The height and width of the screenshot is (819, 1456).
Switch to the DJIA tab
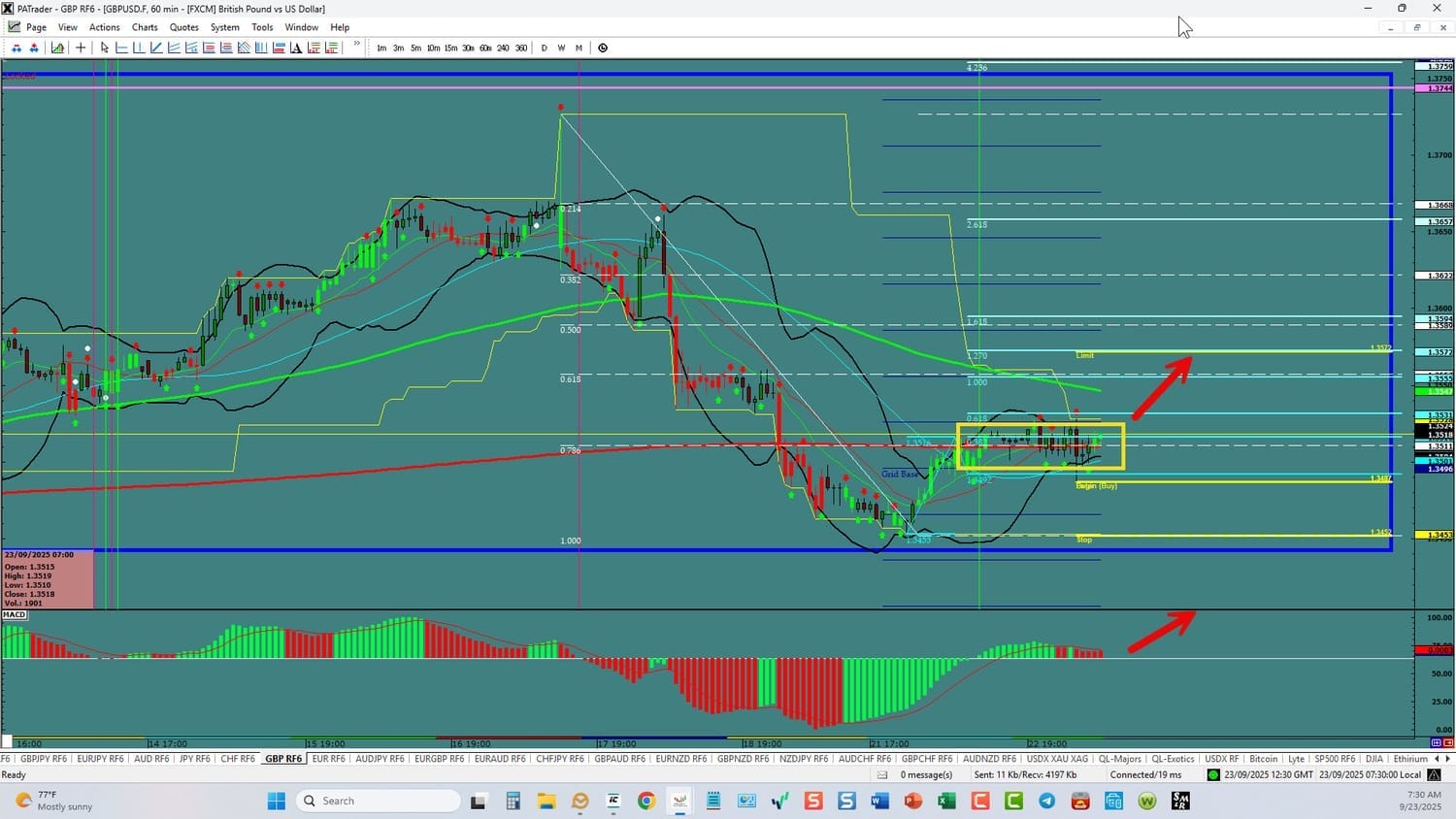[x=1373, y=759]
